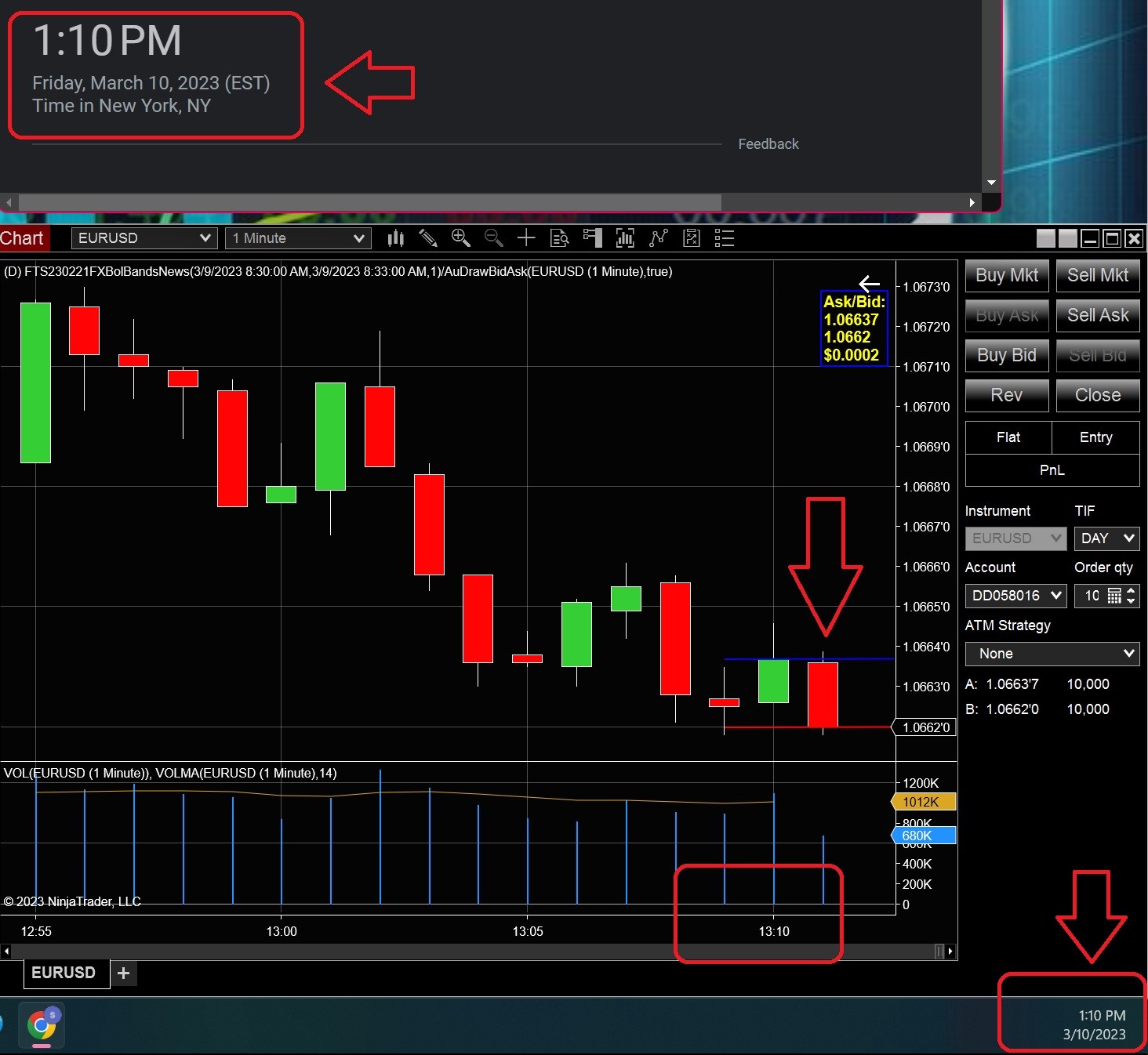Screen dimensions: 1148x1055
Task: Click the taskbar clock showing 1:10 PM
Action: pyautogui.click(x=1095, y=1025)
